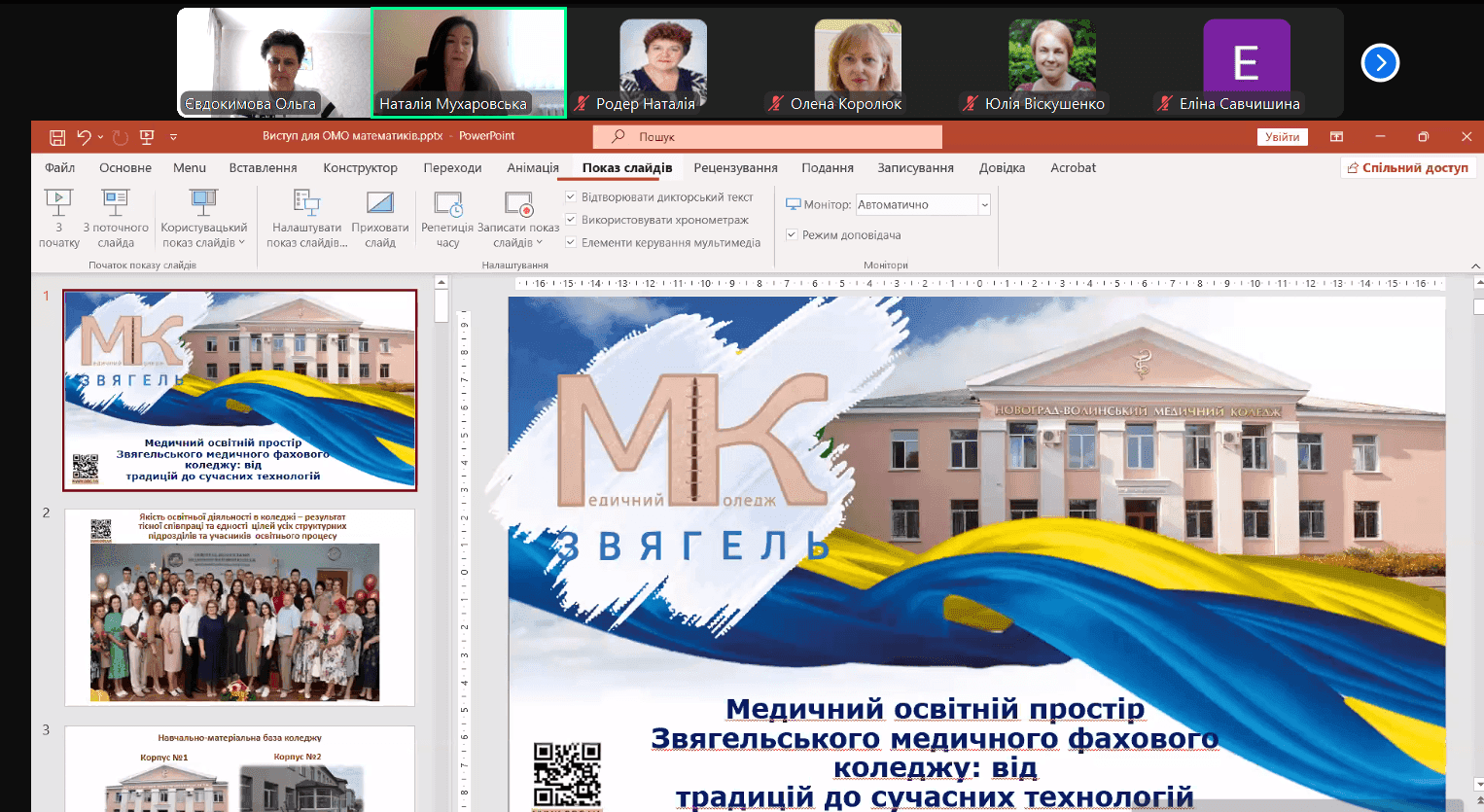This screenshot has width=1484, height=812.
Task: Open the Користувацький показ слайдів dropdown
Action: (203, 218)
